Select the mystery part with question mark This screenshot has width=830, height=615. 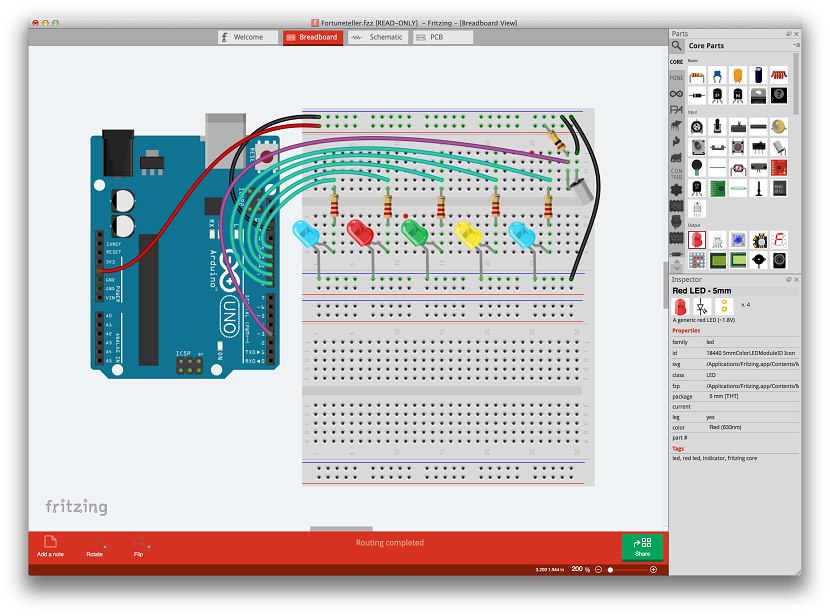click(779, 96)
